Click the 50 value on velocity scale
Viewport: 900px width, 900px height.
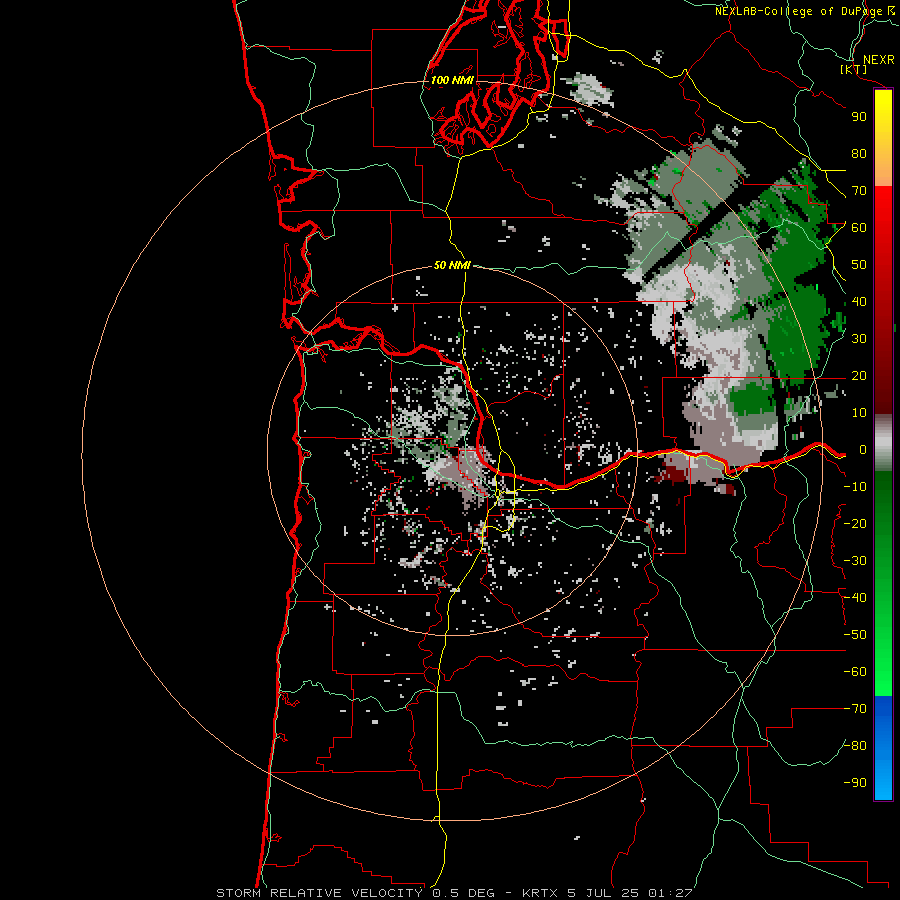(859, 265)
